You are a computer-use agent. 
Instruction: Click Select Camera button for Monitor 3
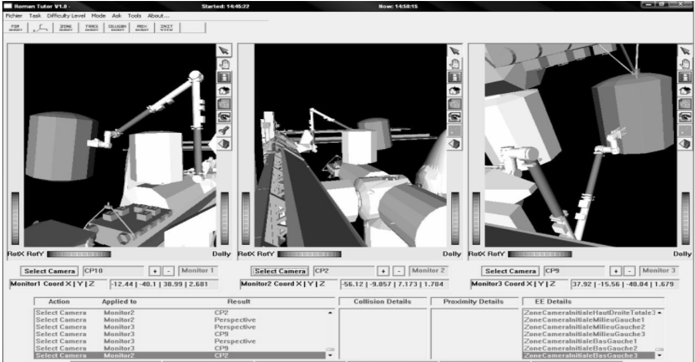click(x=511, y=271)
